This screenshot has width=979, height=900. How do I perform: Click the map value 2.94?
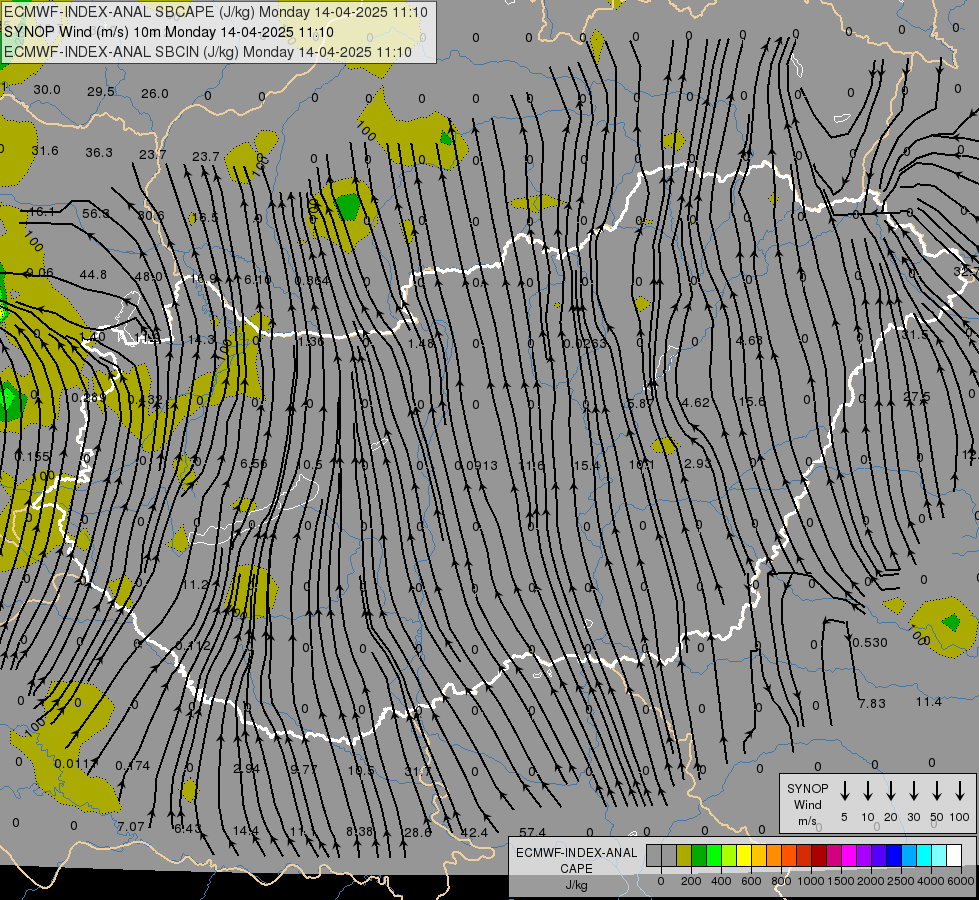(x=247, y=769)
